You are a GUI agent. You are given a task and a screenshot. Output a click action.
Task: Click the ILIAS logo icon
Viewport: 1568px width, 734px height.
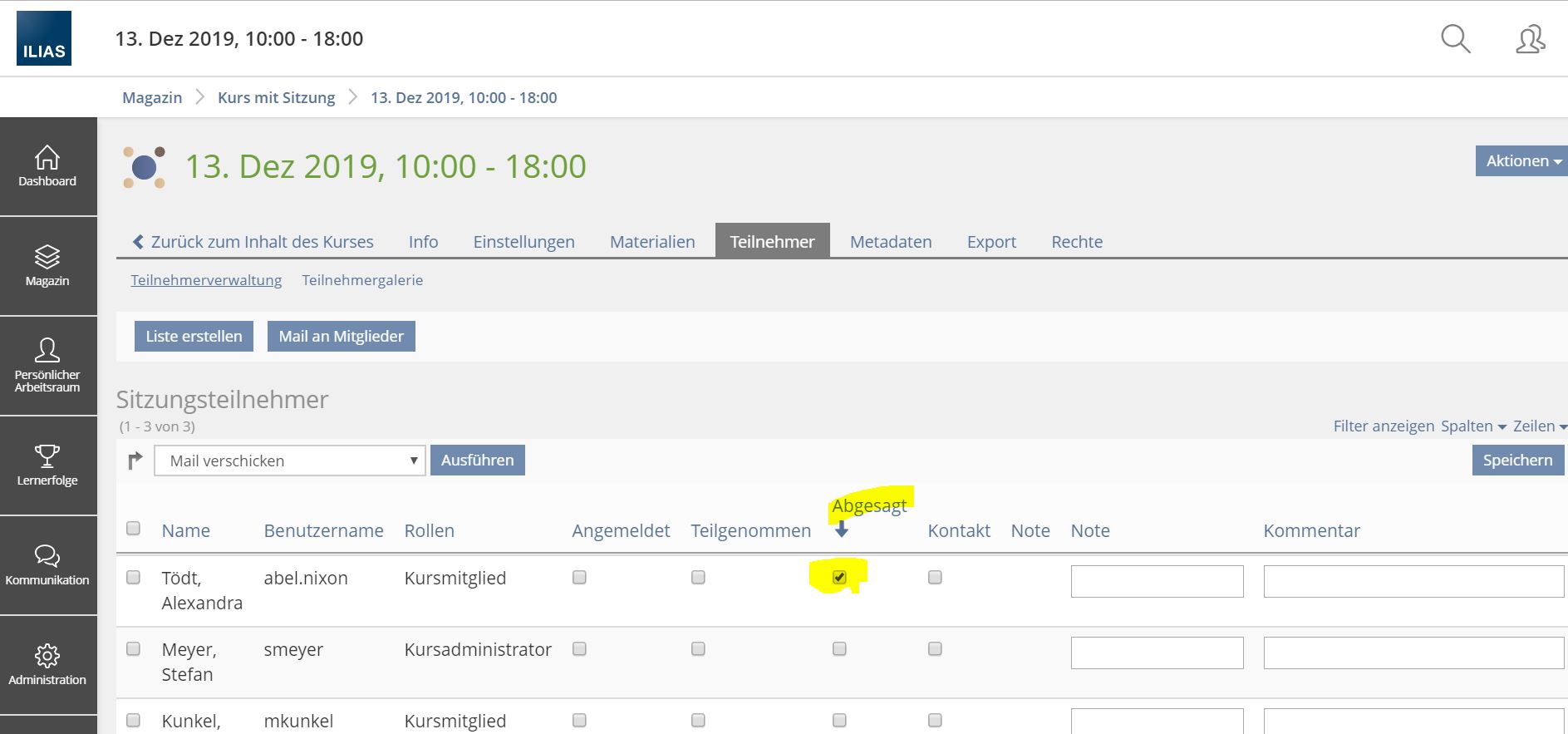click(x=44, y=39)
